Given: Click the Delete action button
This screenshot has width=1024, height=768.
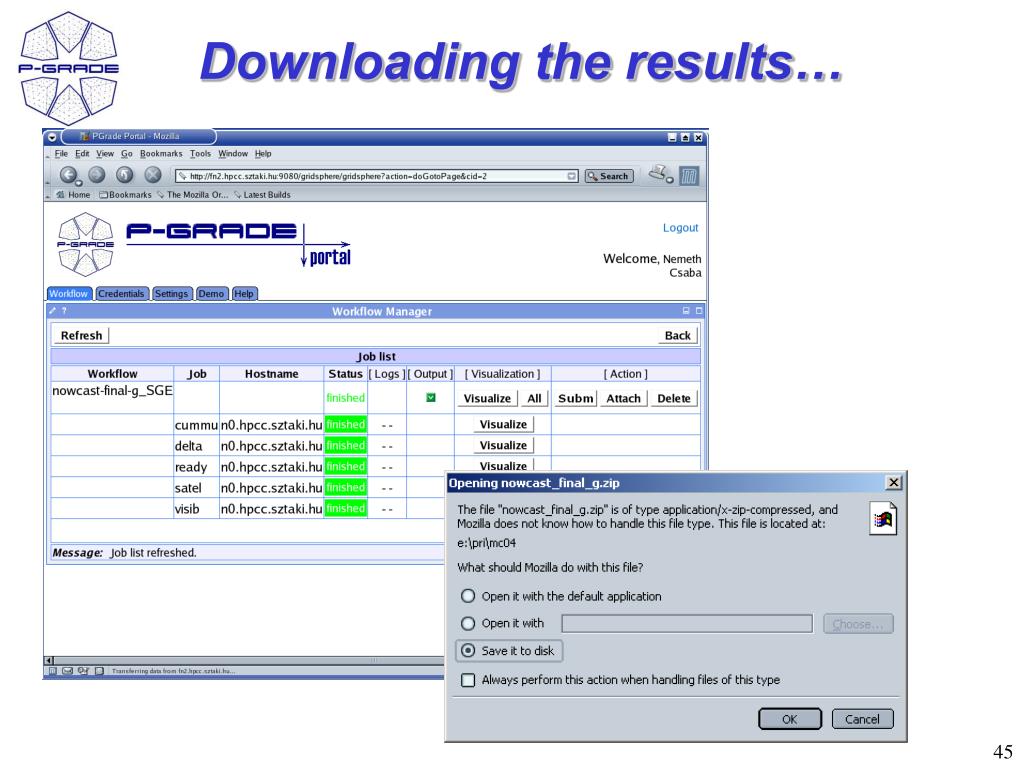Looking at the screenshot, I should (674, 398).
